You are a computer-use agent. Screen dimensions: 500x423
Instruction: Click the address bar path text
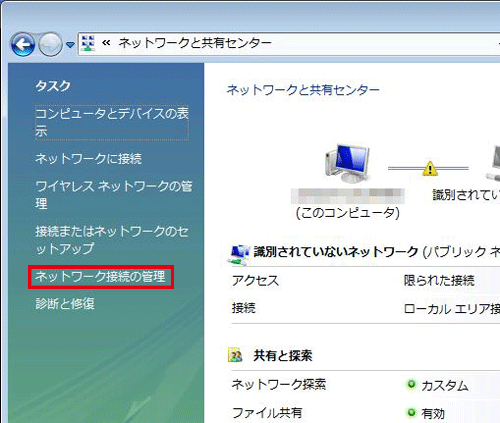click(x=195, y=43)
